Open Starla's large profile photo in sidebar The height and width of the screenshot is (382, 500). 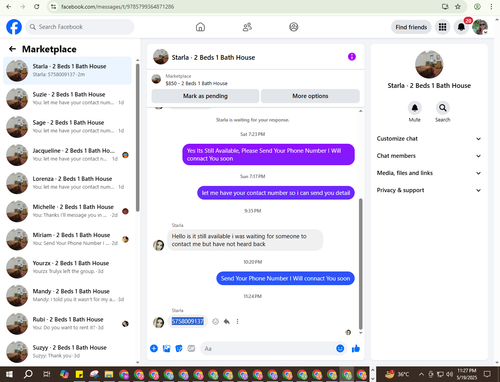coord(429,64)
